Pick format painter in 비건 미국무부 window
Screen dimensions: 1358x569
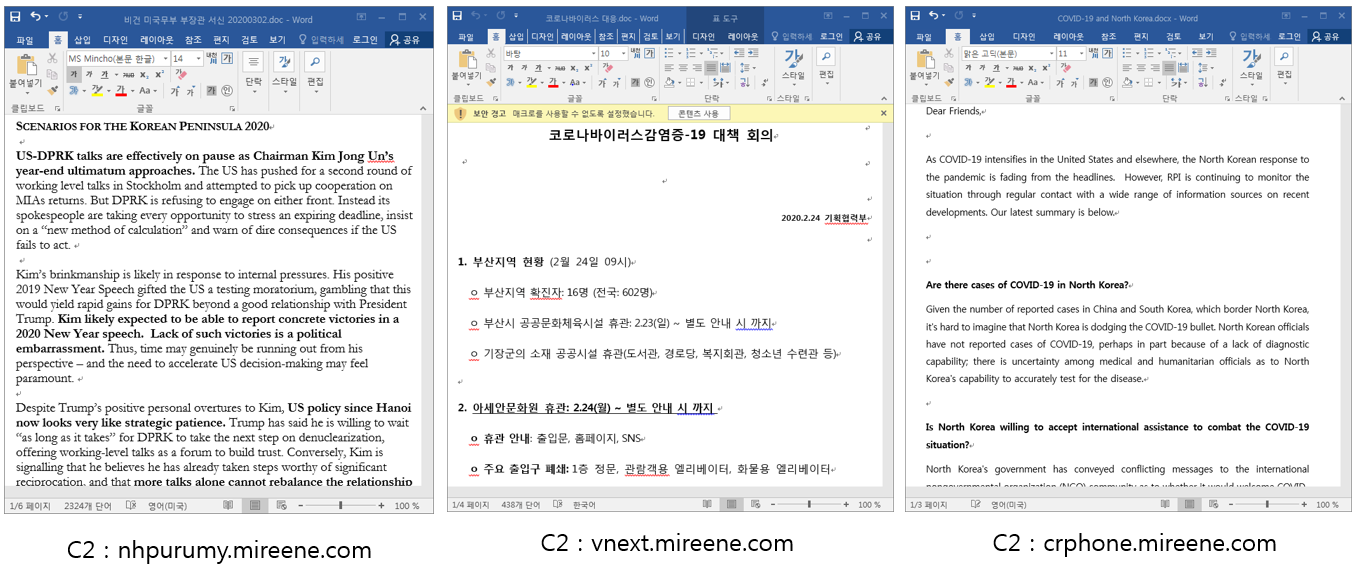click(52, 90)
